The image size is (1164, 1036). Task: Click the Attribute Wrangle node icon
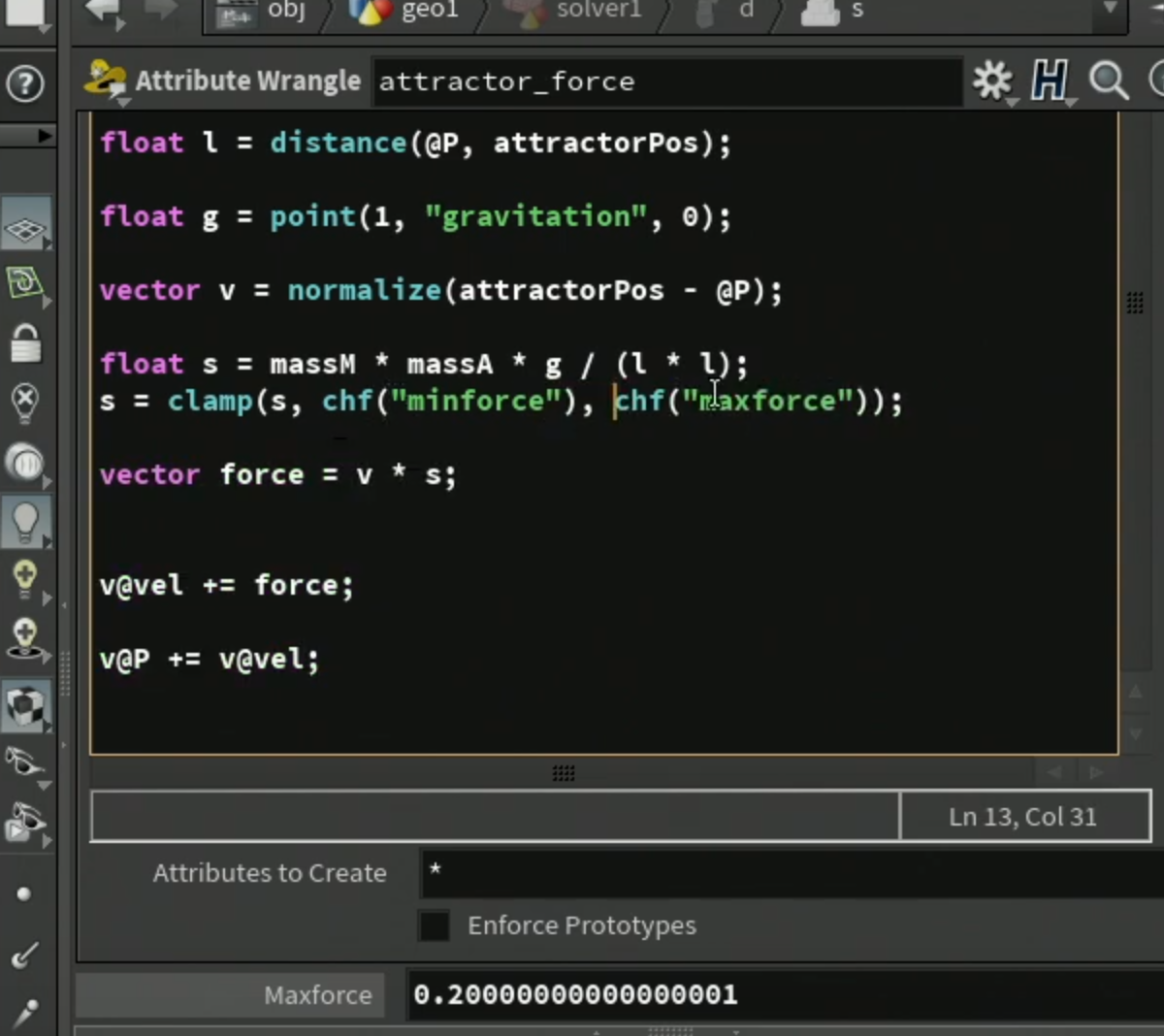coord(106,80)
